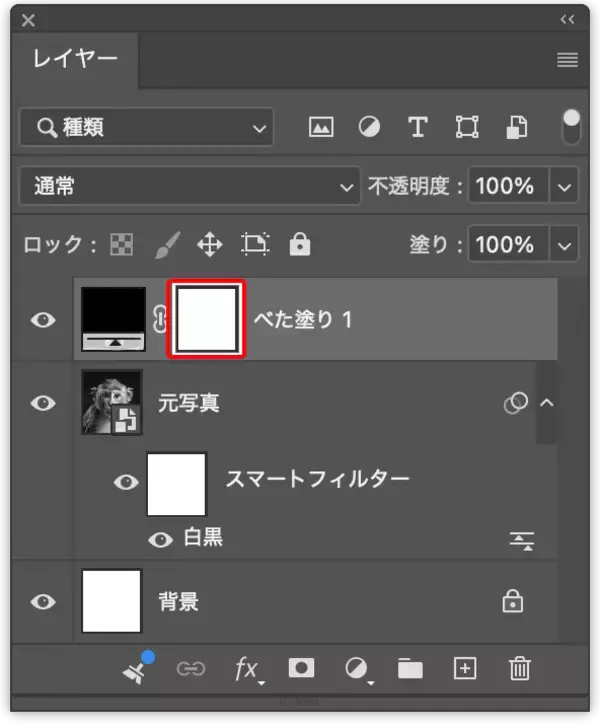This screenshot has height=726, width=600.
Task: Create a new layer
Action: click(465, 668)
